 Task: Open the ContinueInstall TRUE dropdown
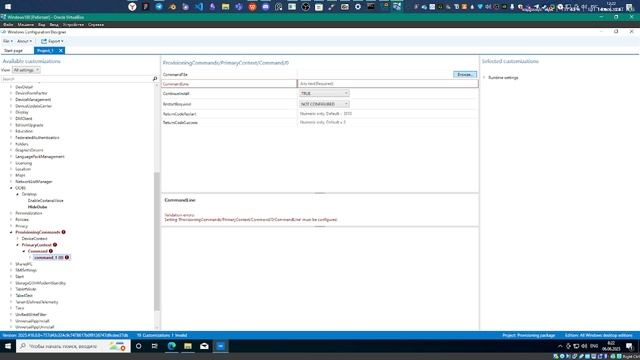coord(324,93)
